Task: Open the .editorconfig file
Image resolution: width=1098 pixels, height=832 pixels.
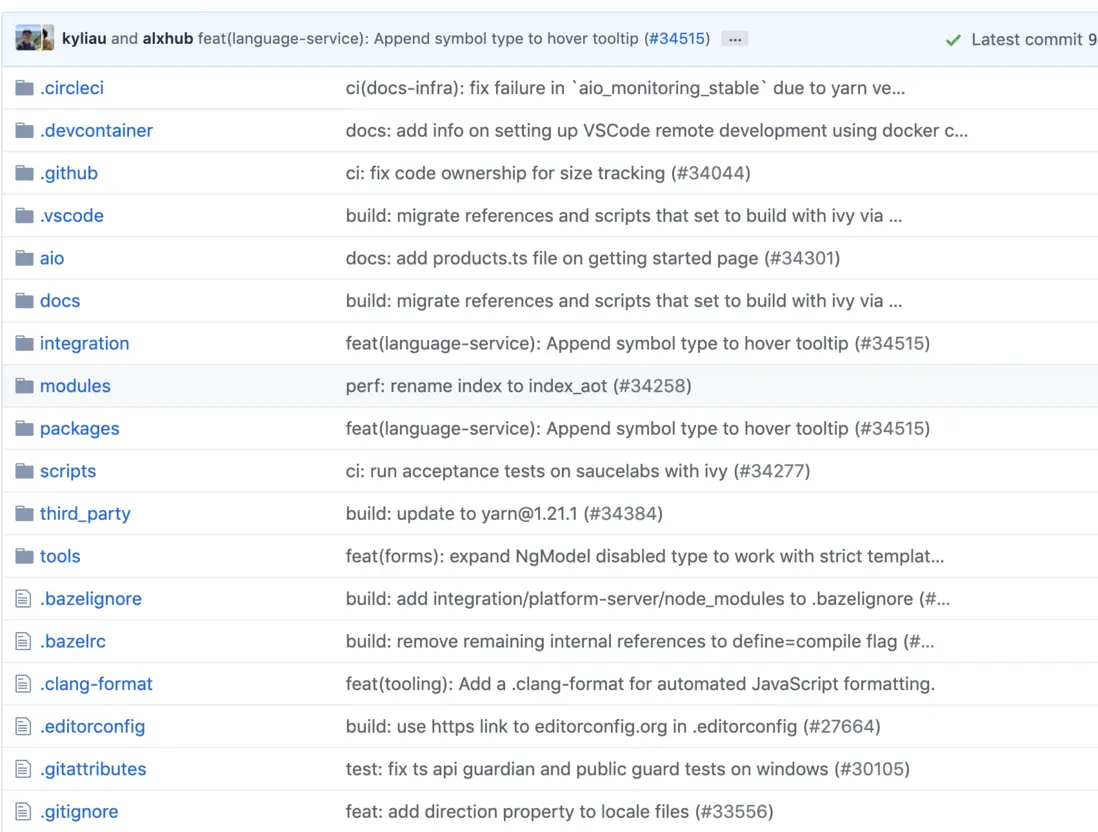Action: [92, 726]
